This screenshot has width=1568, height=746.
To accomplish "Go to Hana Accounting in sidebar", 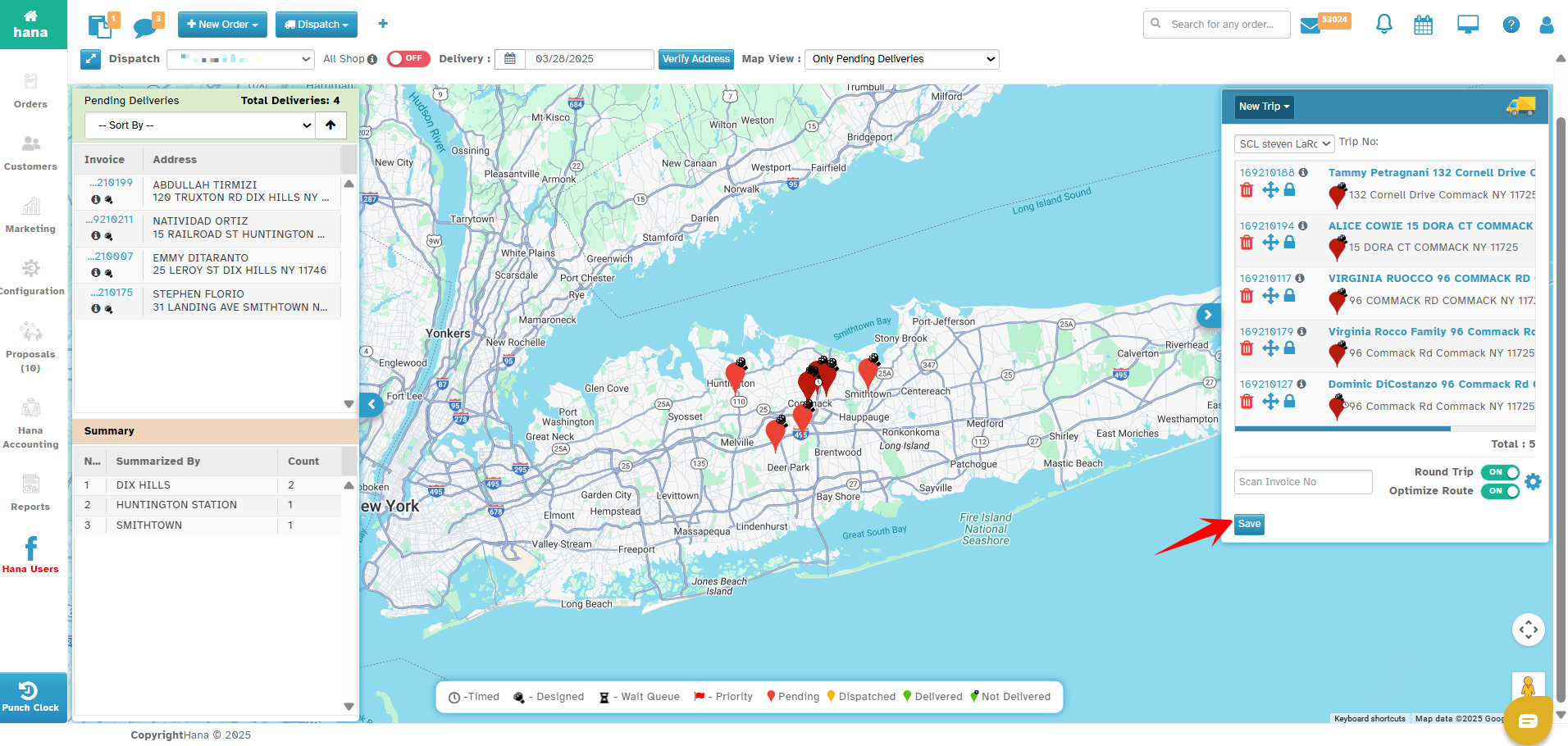I will point(30,424).
